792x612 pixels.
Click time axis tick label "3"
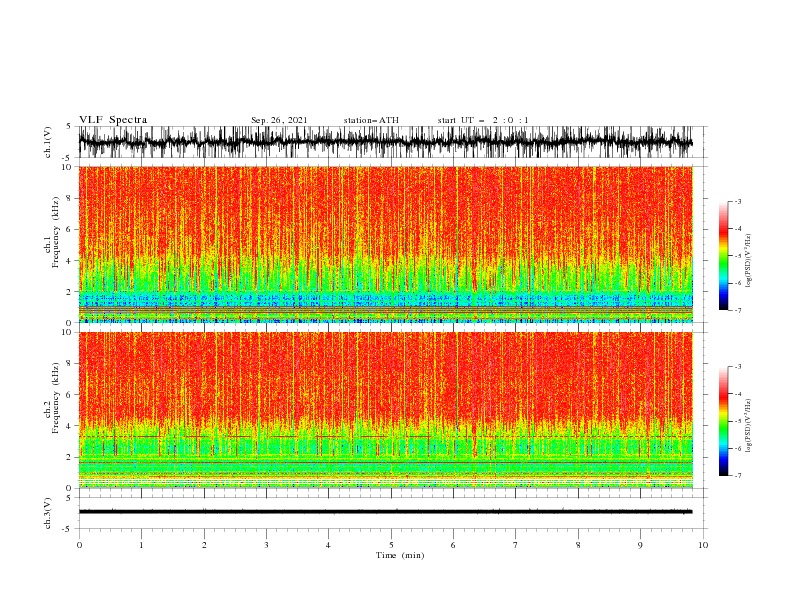coord(266,545)
